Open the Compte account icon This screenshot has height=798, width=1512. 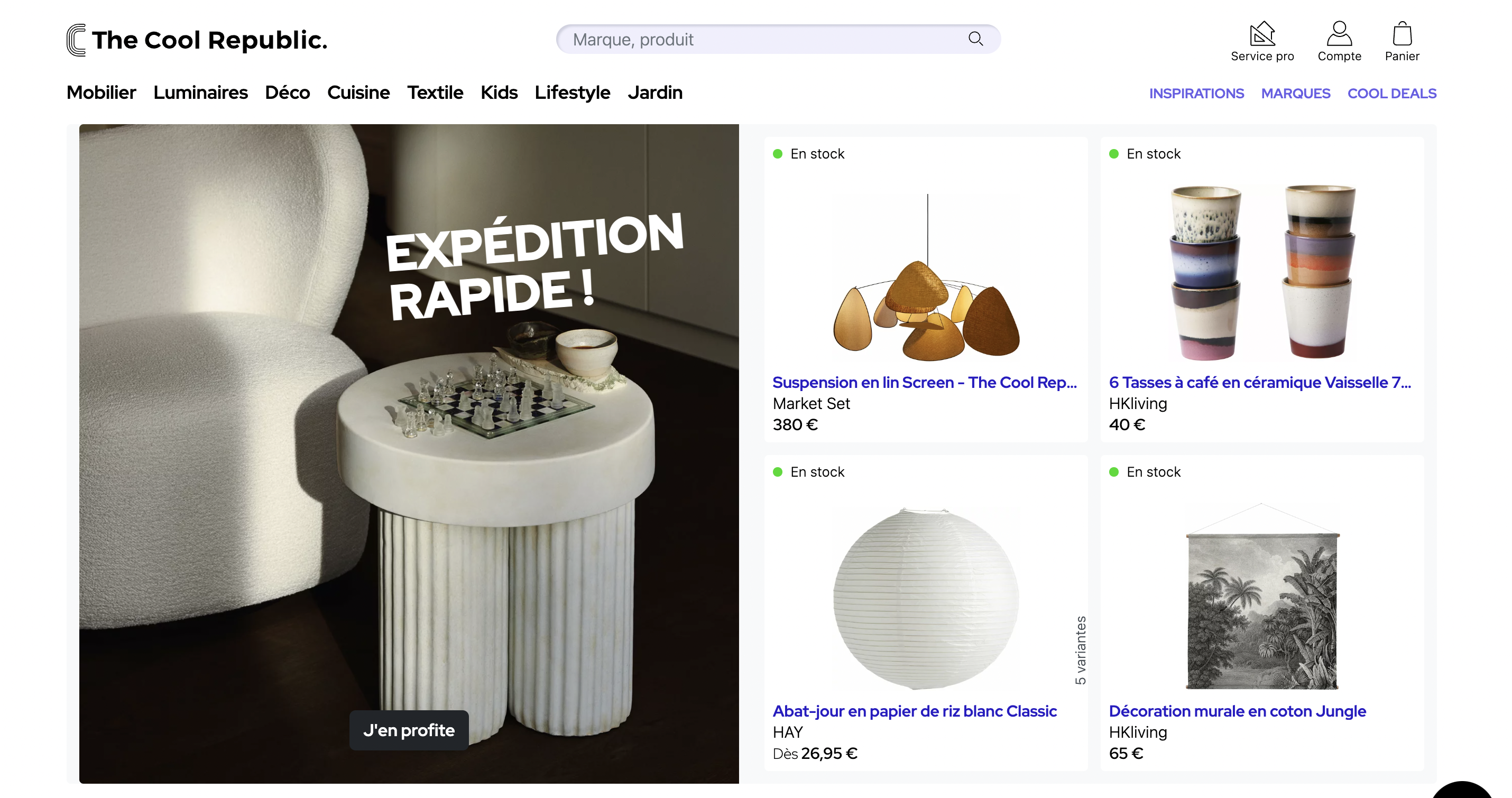click(1339, 33)
